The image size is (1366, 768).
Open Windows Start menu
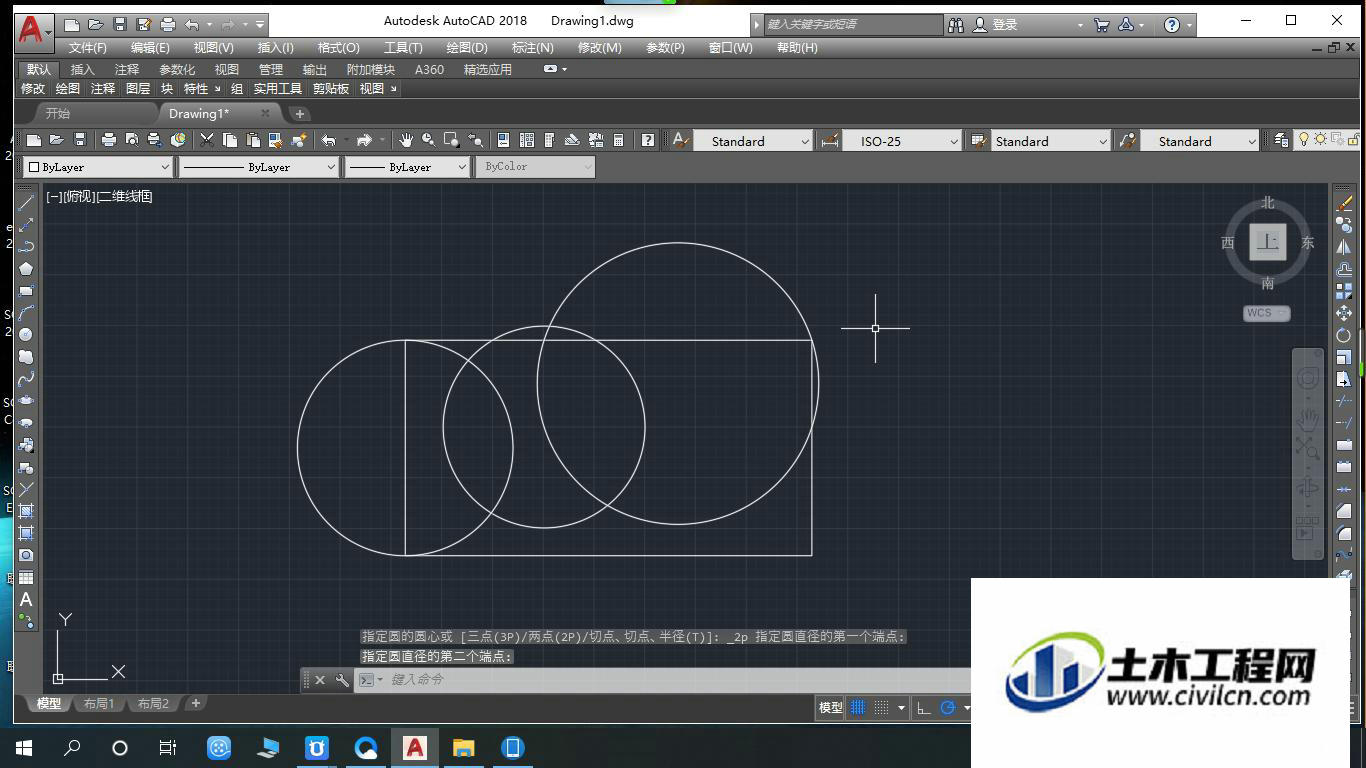pos(24,747)
